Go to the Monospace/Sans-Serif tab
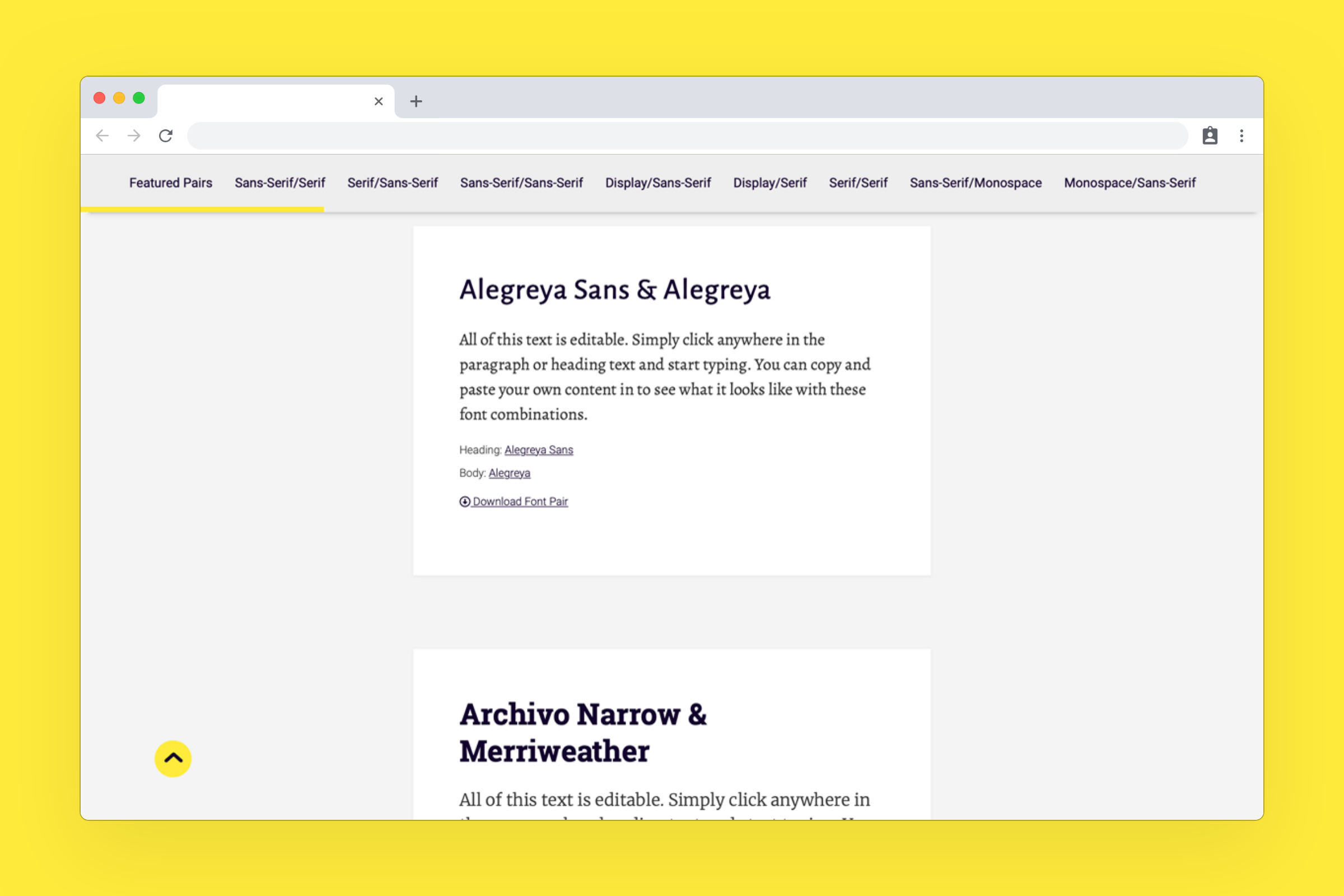 (1130, 183)
